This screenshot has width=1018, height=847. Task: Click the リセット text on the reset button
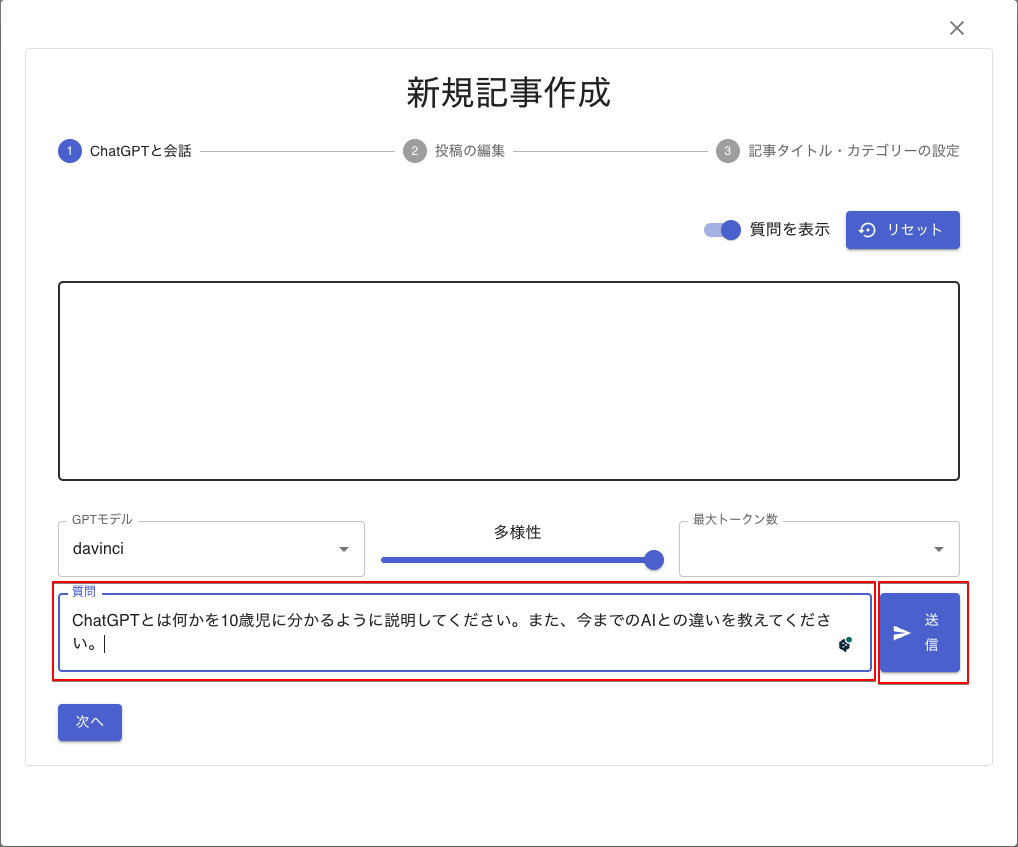coord(914,230)
